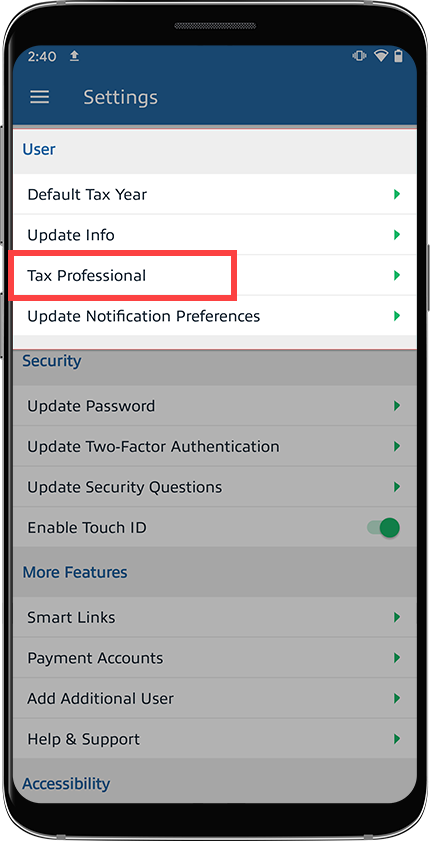Tap the Accessibility section header

[66, 784]
